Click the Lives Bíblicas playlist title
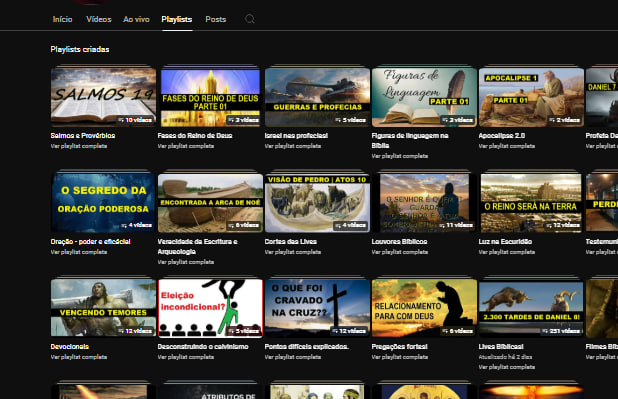 [501, 347]
